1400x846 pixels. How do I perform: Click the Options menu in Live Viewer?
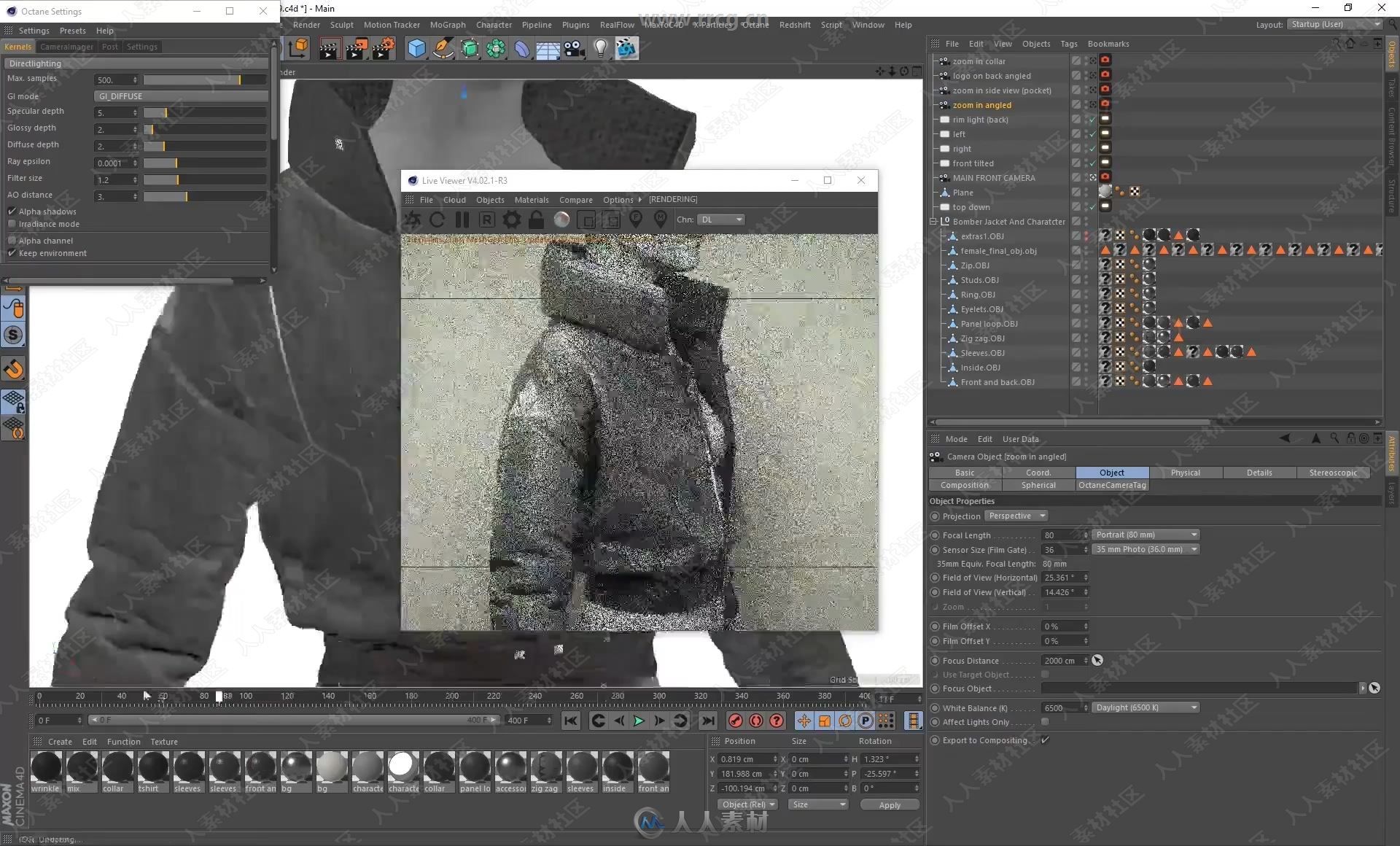(x=617, y=199)
